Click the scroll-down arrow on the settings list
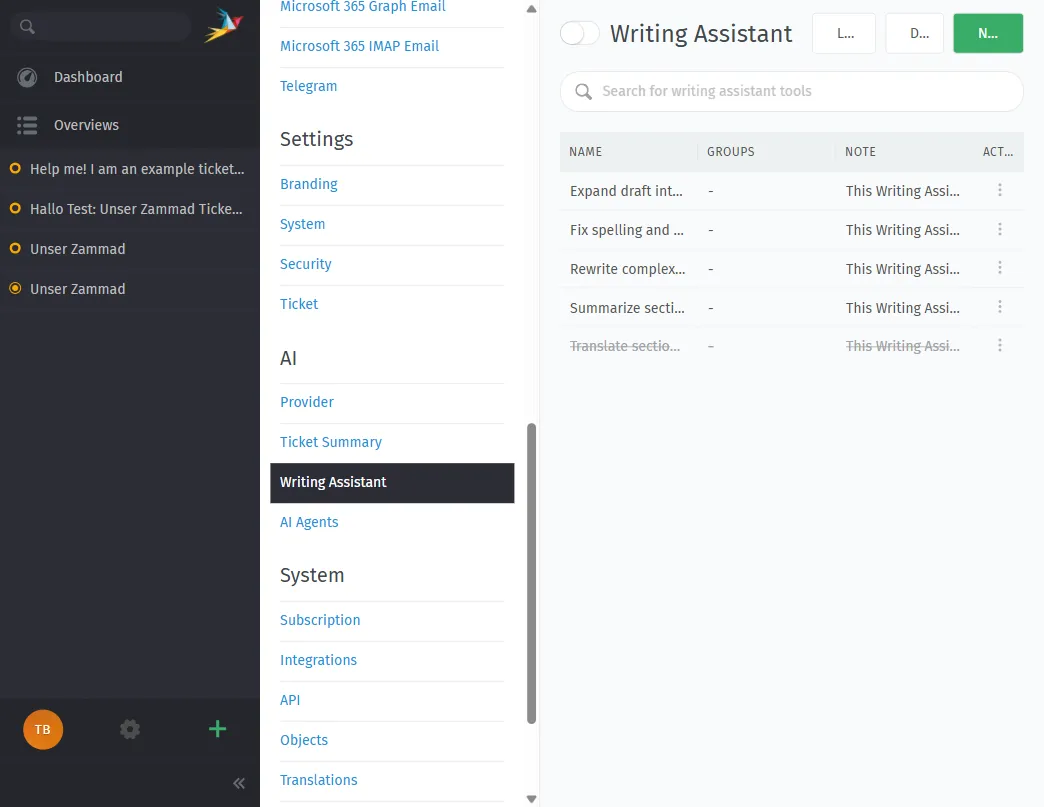This screenshot has width=1044, height=807. (x=531, y=797)
